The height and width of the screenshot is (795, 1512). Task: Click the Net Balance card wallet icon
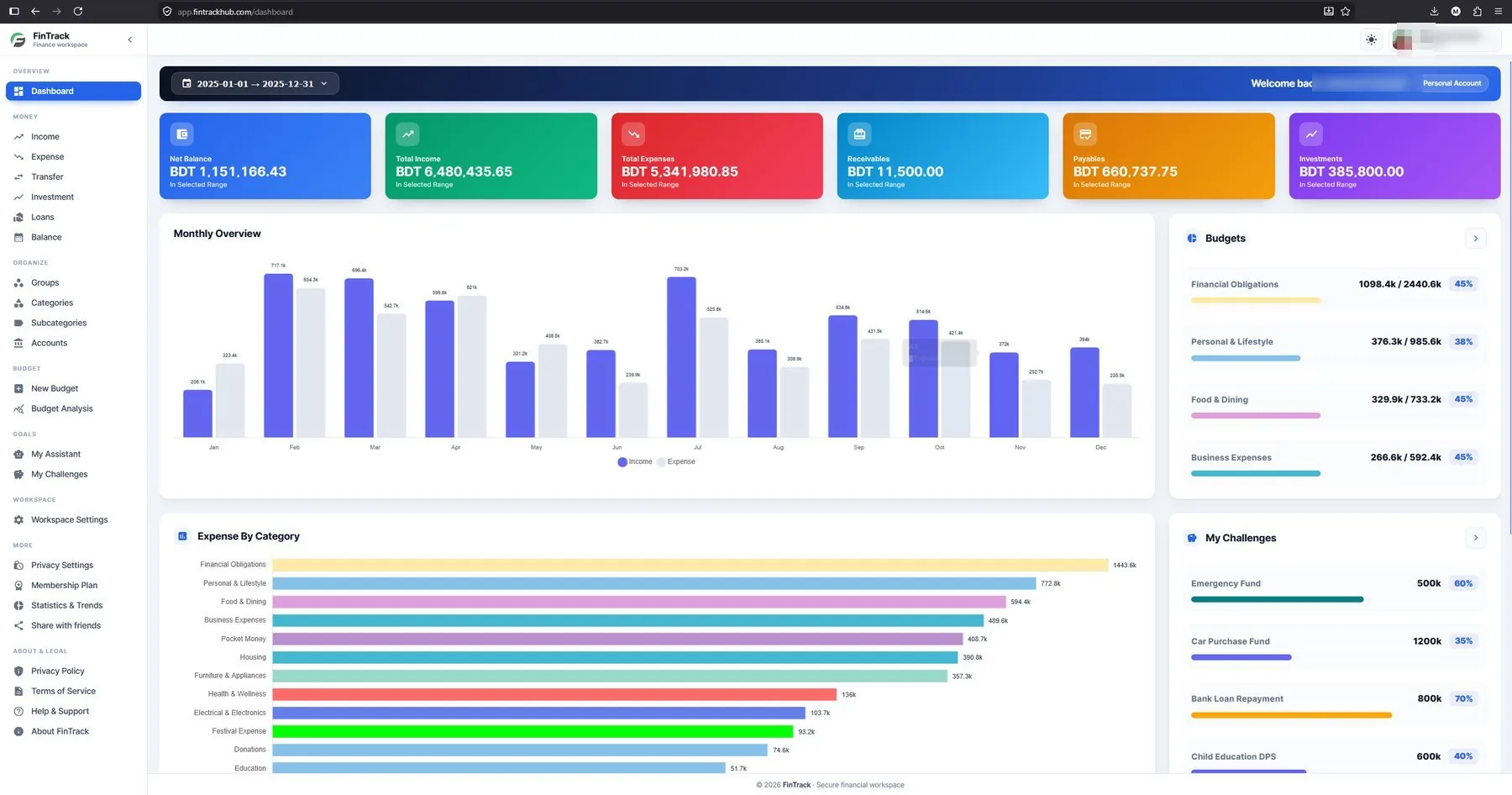[181, 134]
